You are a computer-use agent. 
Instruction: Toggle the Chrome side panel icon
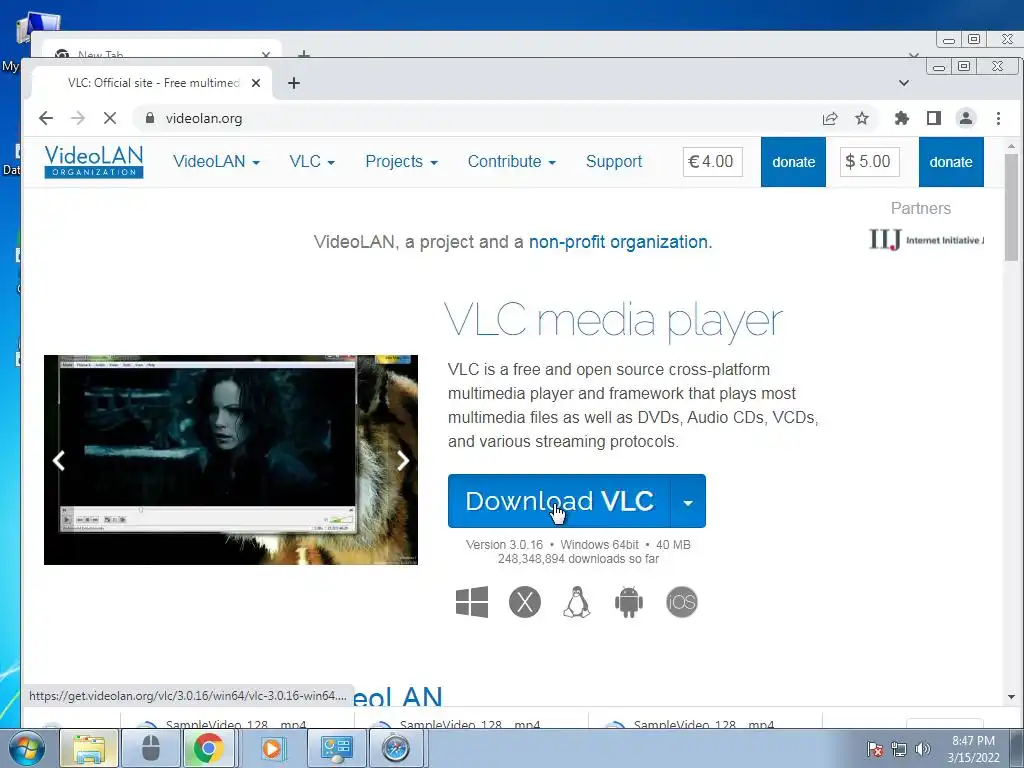point(934,118)
